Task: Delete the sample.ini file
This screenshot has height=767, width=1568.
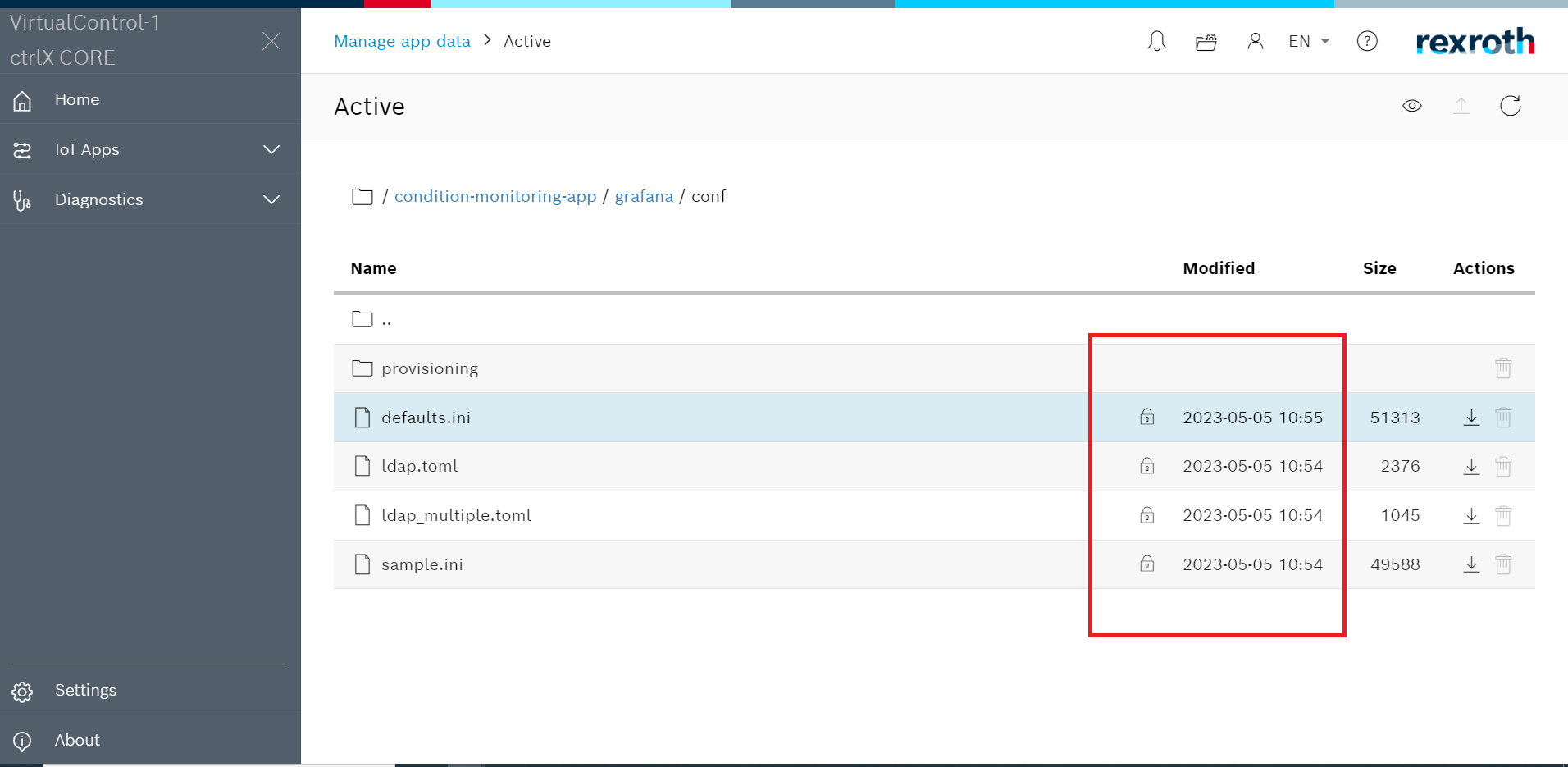Action: (1502, 564)
